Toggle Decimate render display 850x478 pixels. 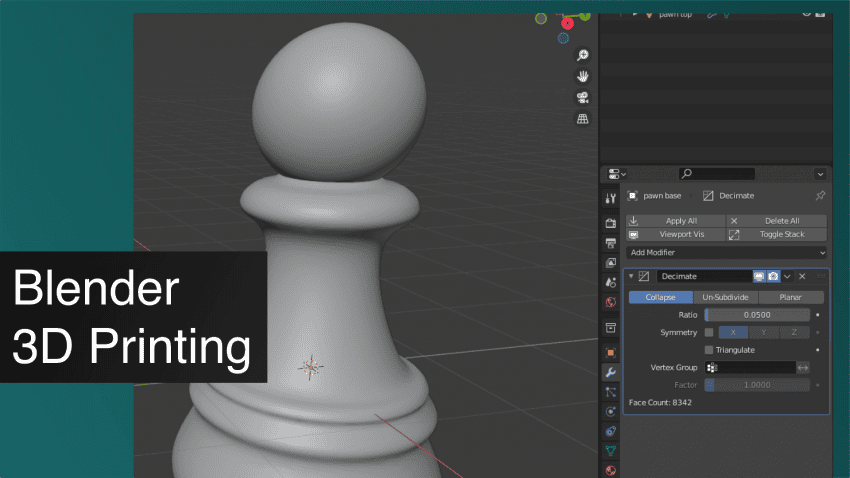pyautogui.click(x=773, y=276)
